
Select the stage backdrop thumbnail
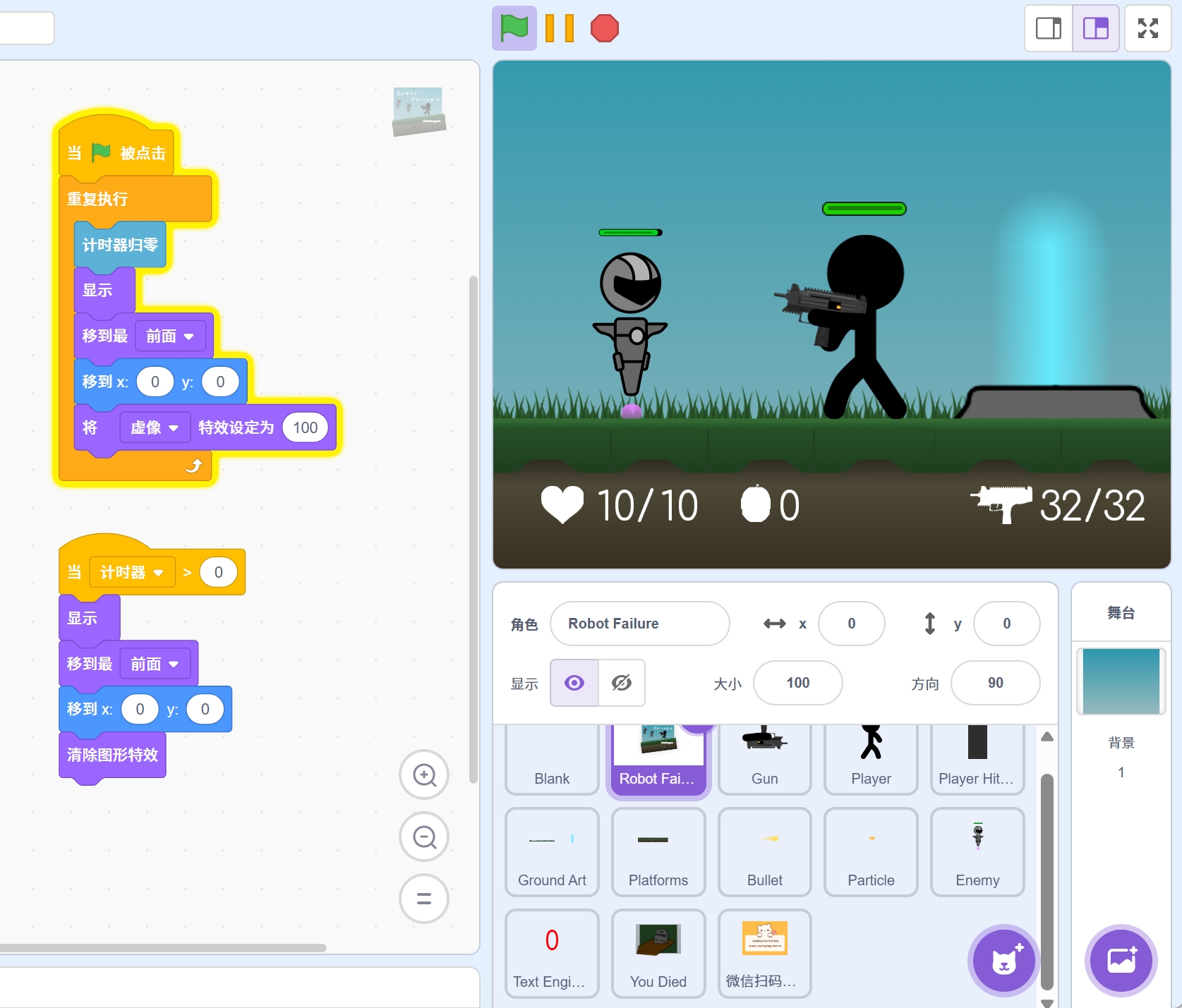[x=1121, y=681]
